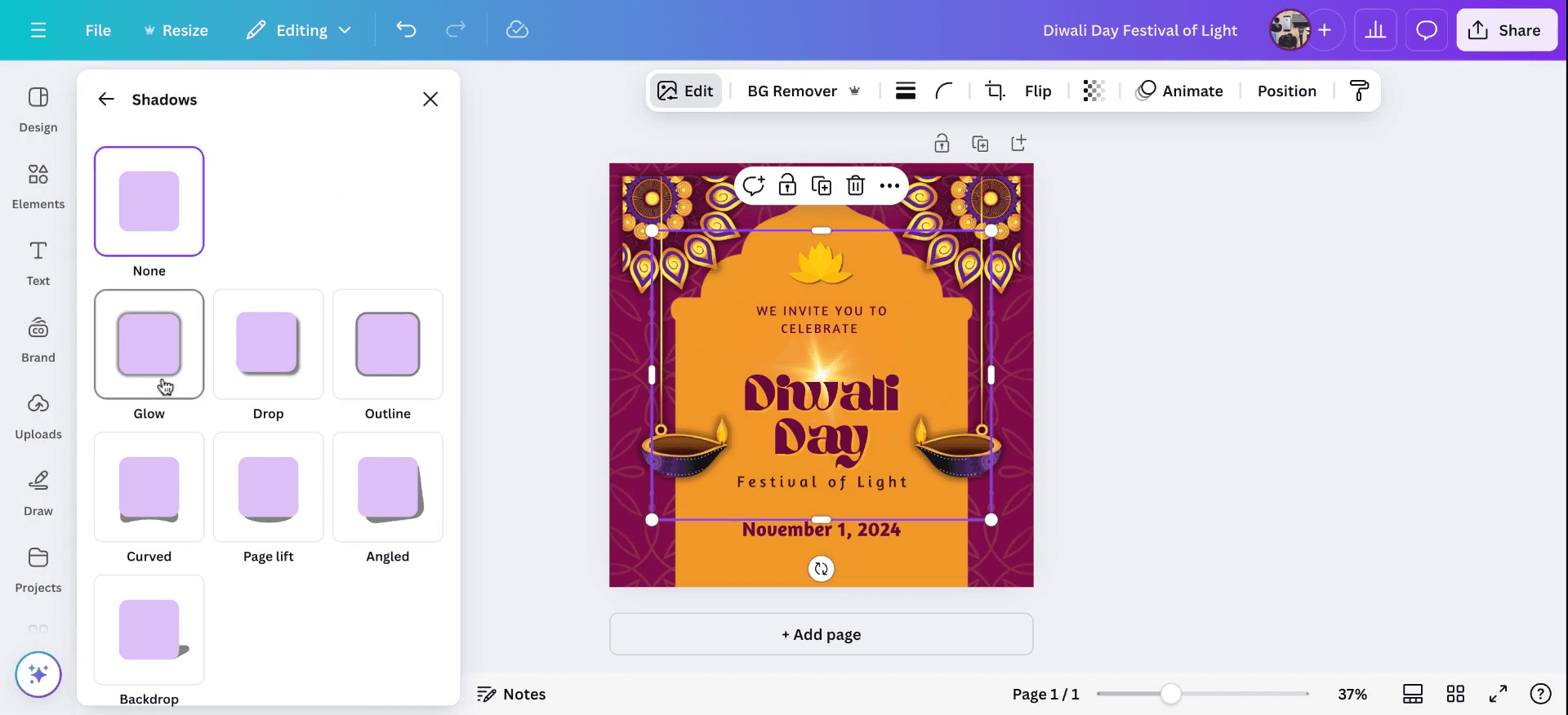Click the corner rounding icon
The image size is (1568, 715).
[944, 91]
